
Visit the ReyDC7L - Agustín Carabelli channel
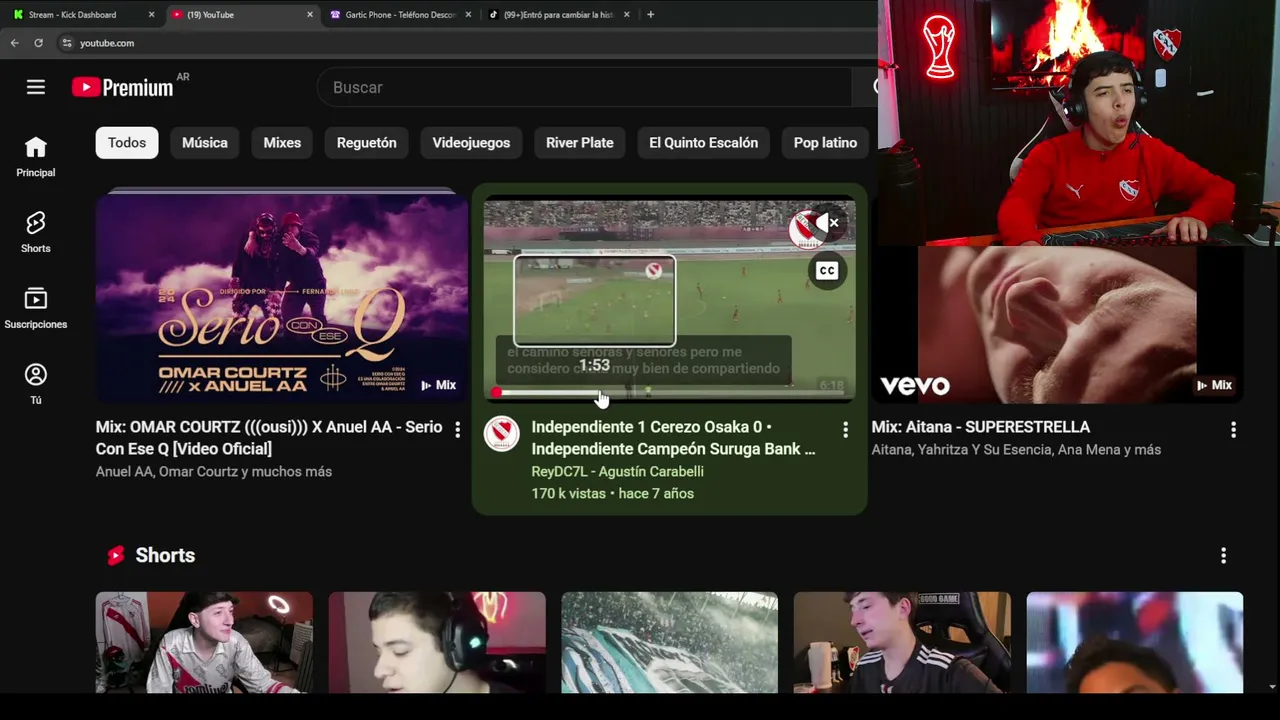coord(617,471)
